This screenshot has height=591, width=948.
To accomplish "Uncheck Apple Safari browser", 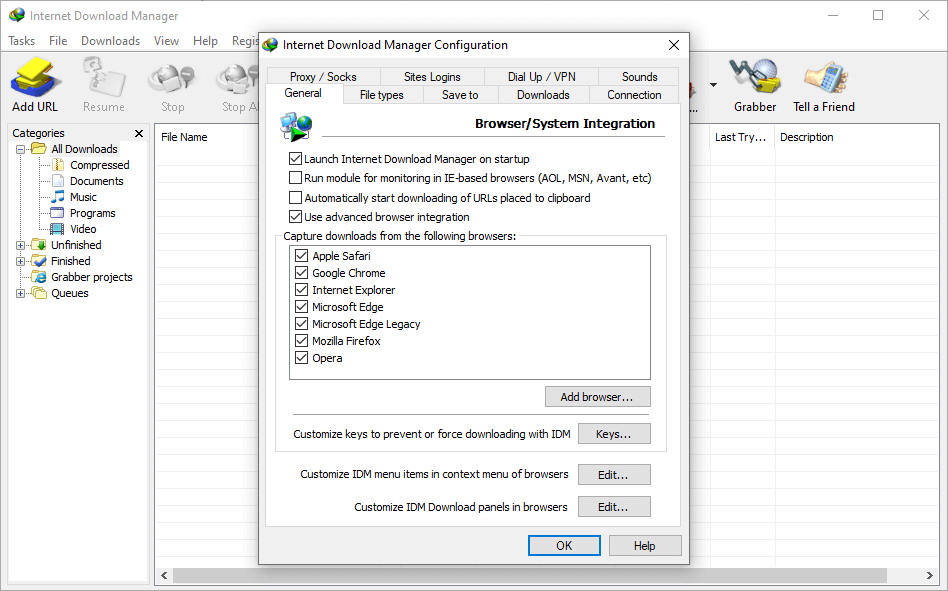I will [302, 256].
